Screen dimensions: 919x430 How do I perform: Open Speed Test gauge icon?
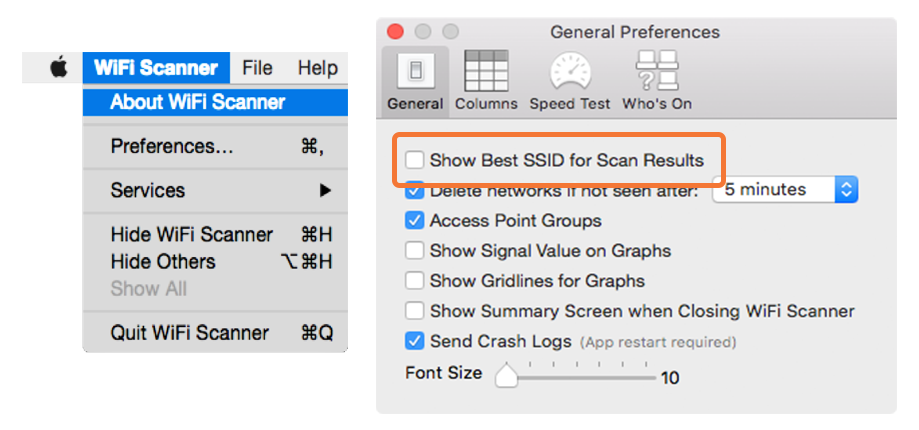(x=570, y=71)
